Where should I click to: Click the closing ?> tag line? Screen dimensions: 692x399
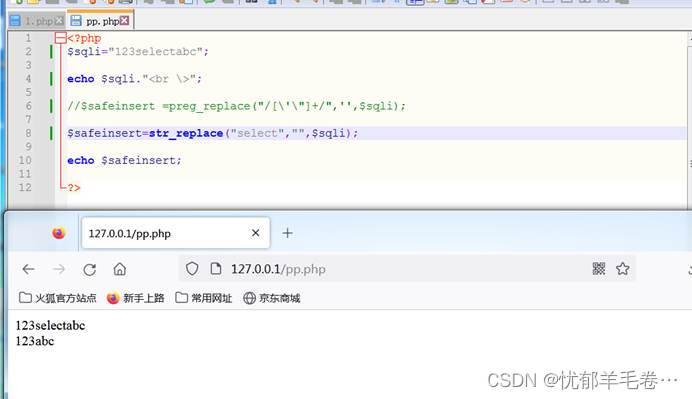[74, 188]
